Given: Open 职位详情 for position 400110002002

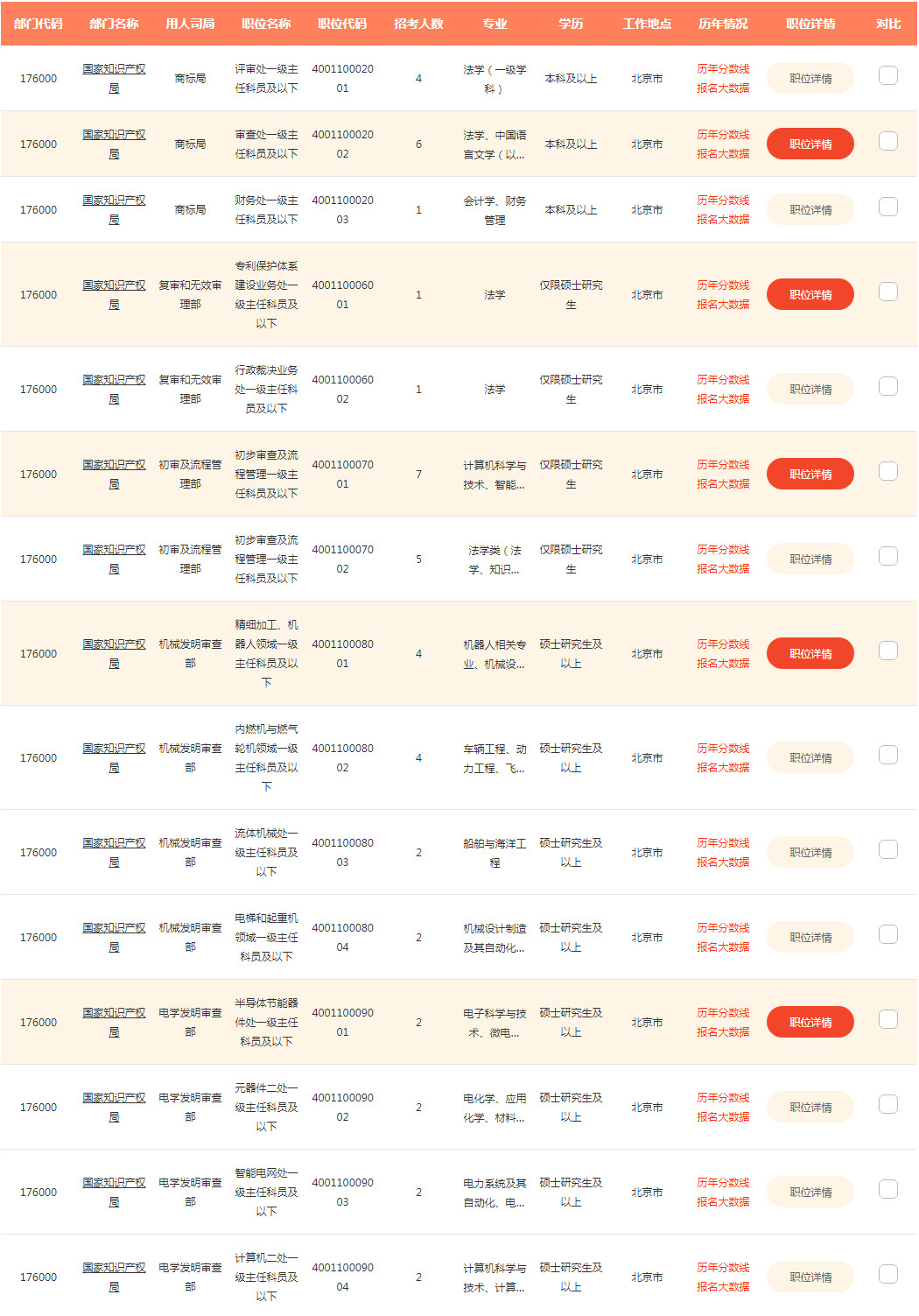Looking at the screenshot, I should [x=810, y=144].
